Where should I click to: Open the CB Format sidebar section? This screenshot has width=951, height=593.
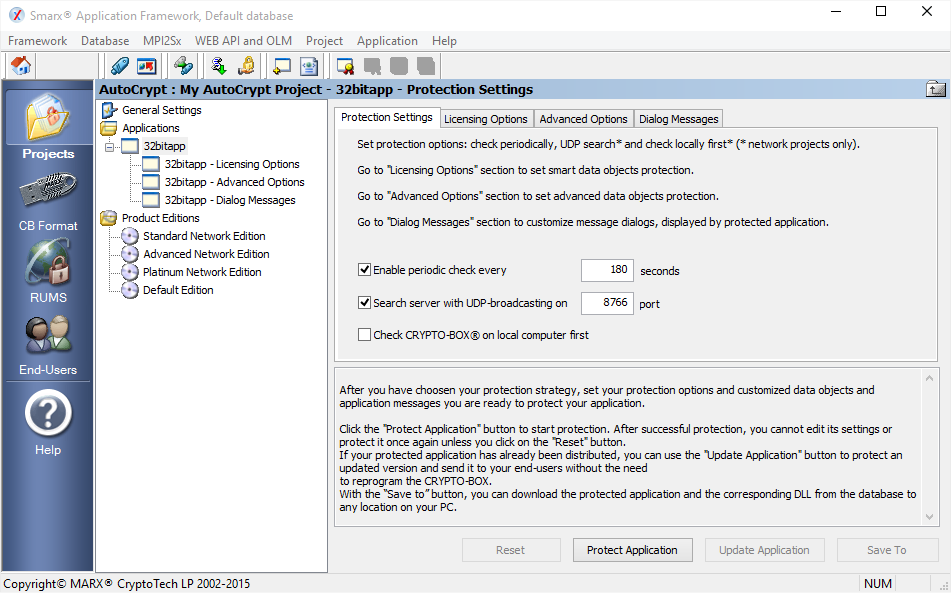48,203
